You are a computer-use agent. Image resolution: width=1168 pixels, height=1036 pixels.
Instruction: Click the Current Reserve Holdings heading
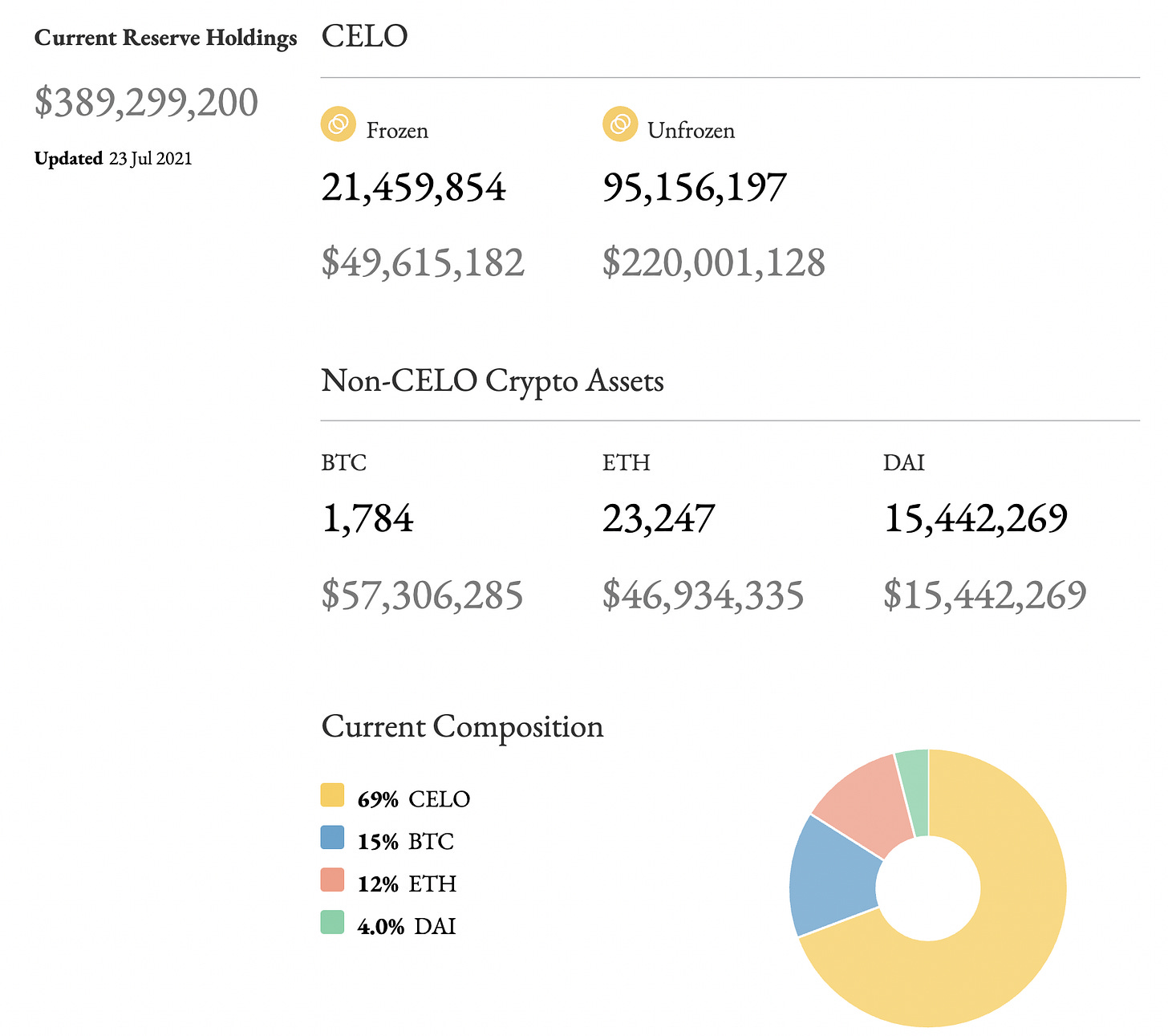coord(166,38)
